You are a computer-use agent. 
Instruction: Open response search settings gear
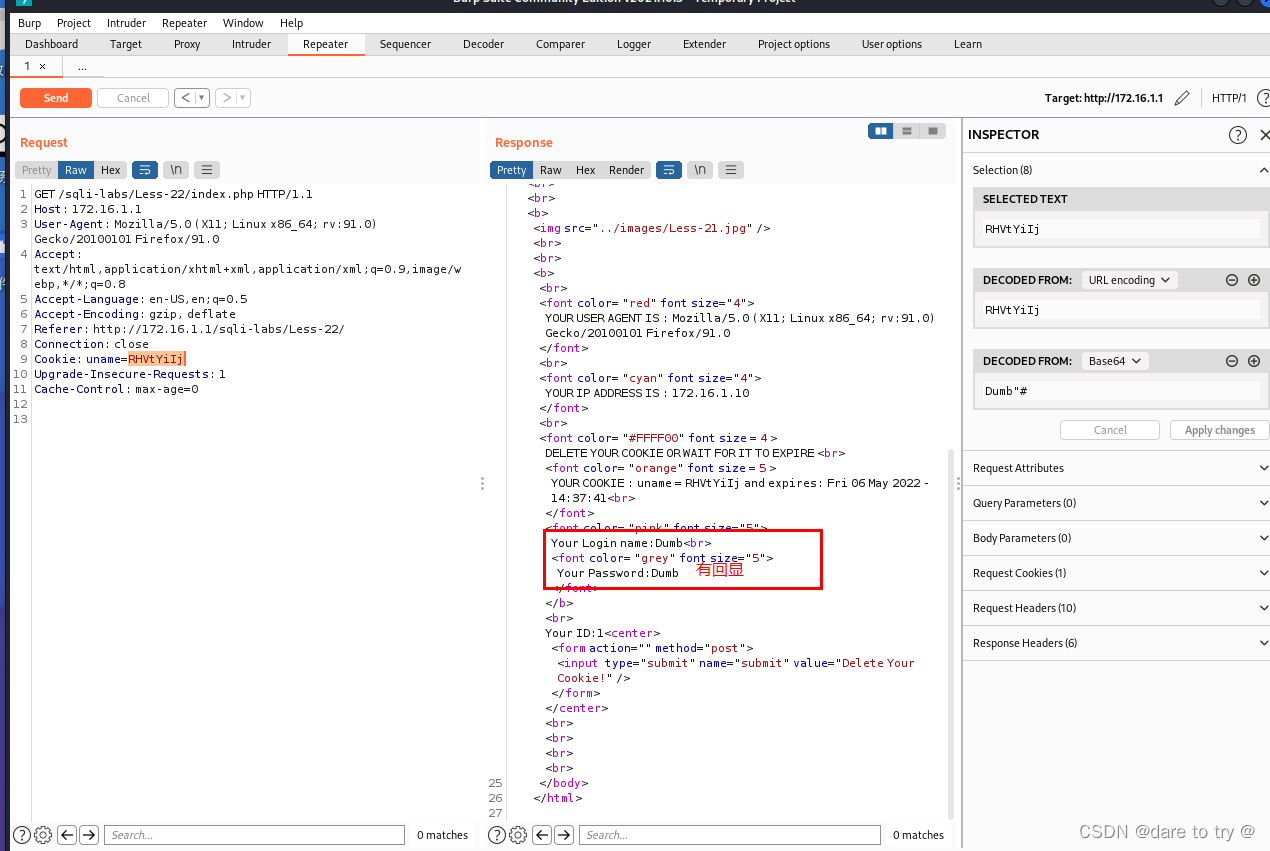pos(518,835)
